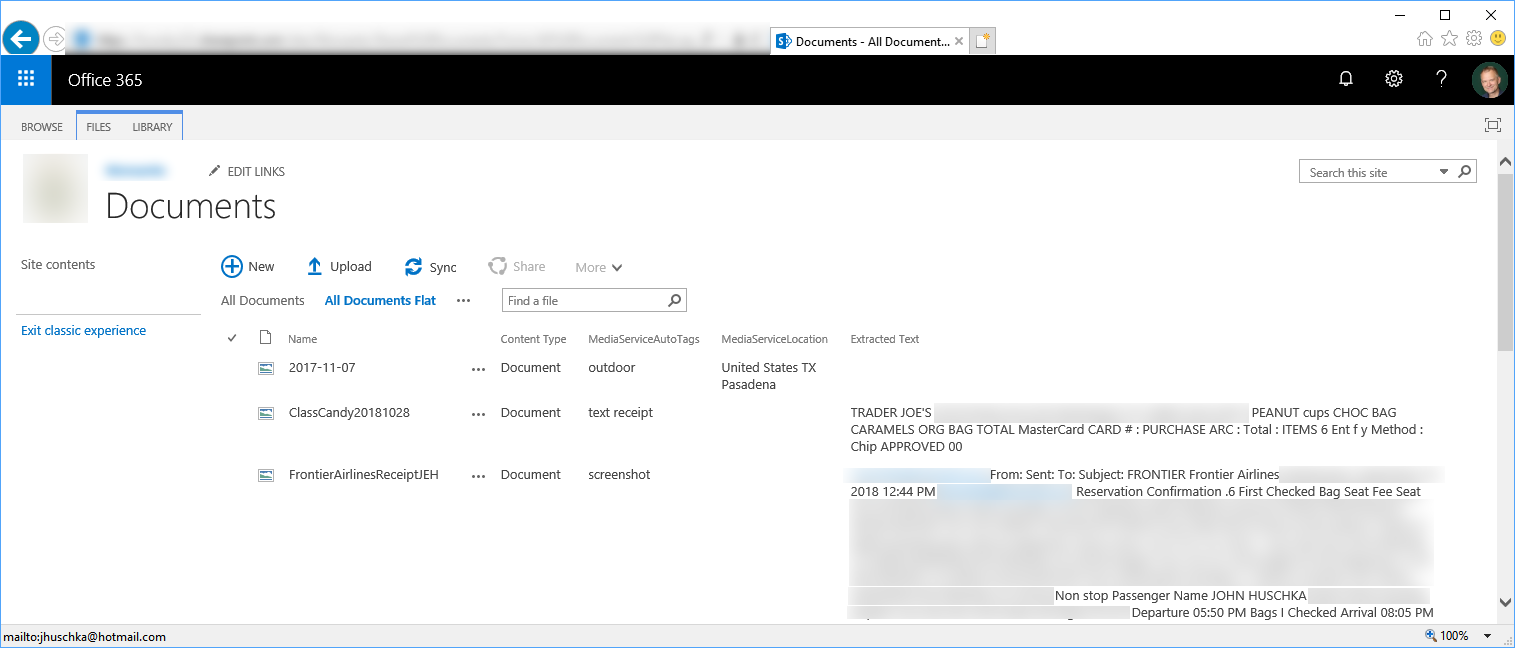Click the Upload arrow icon

(314, 266)
